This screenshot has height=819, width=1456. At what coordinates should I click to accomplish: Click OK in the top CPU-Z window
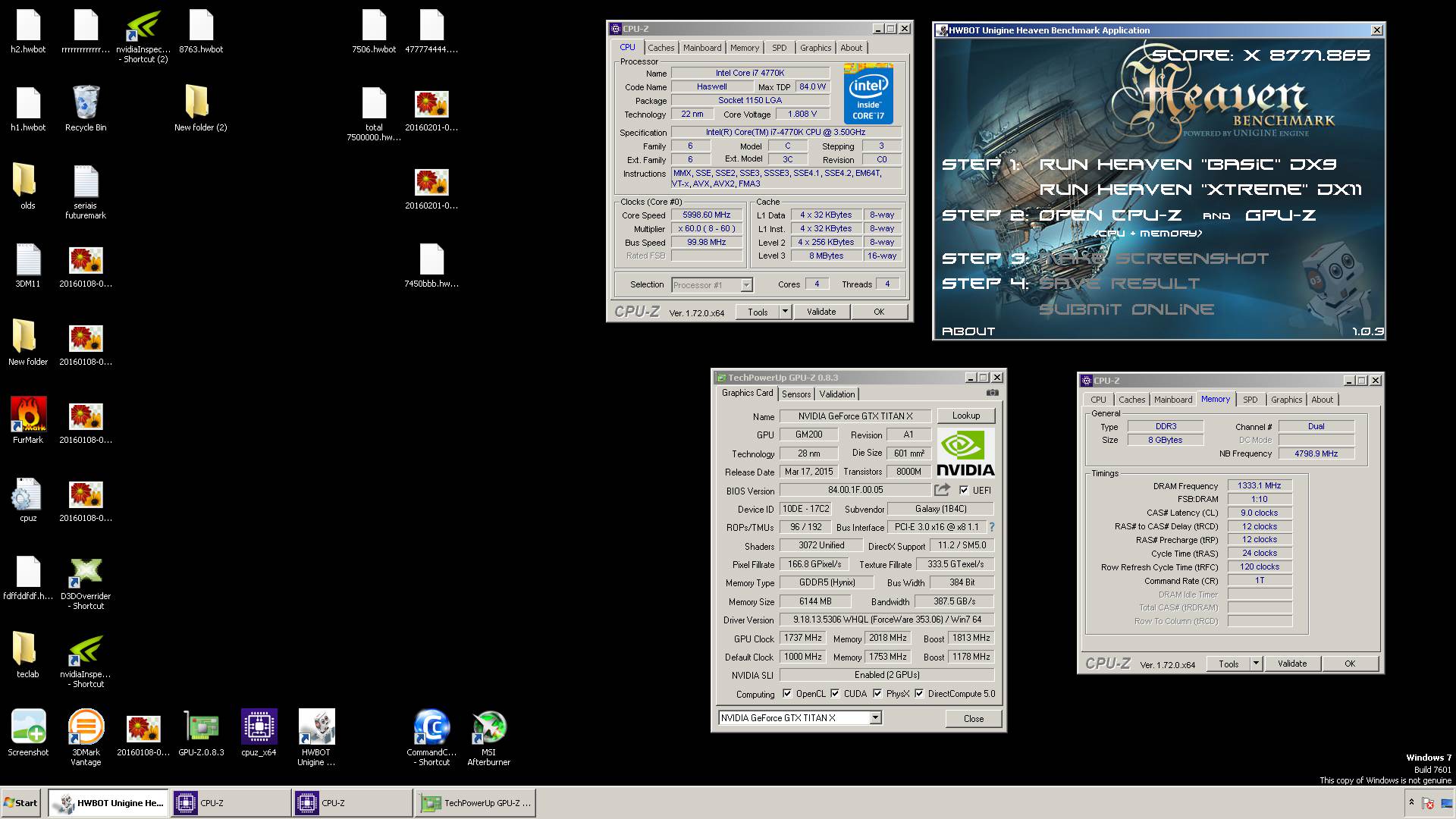click(879, 312)
